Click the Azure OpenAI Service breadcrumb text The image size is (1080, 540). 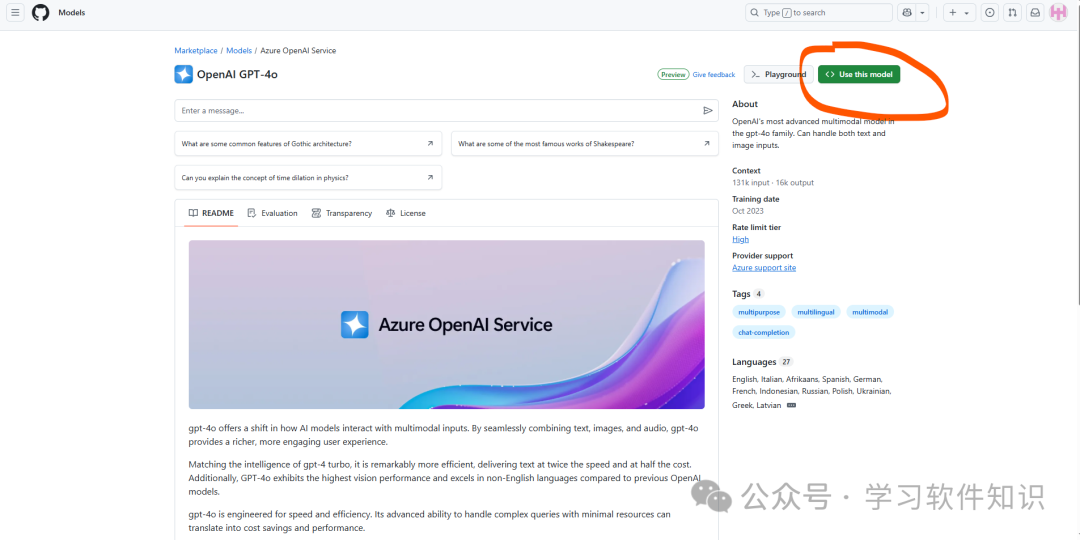coord(298,51)
